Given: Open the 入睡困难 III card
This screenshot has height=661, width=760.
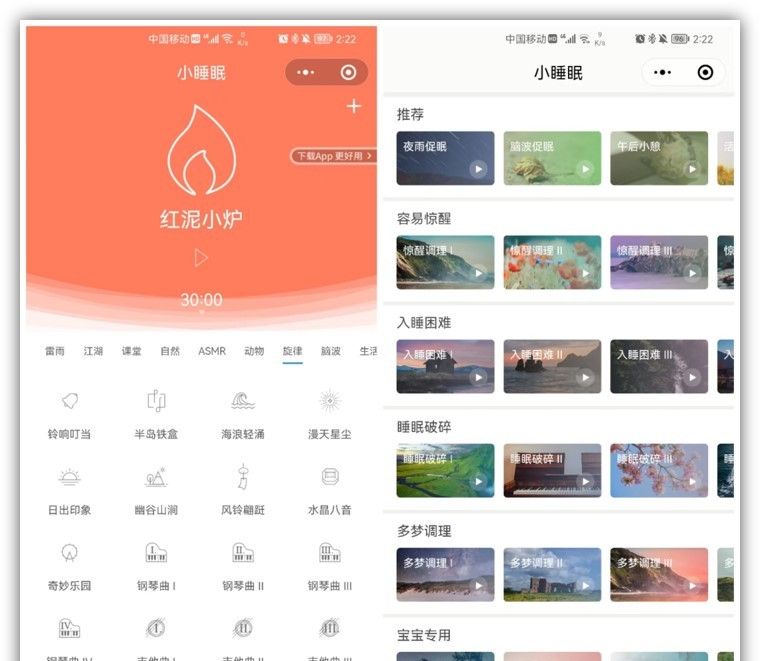Looking at the screenshot, I should tap(659, 366).
